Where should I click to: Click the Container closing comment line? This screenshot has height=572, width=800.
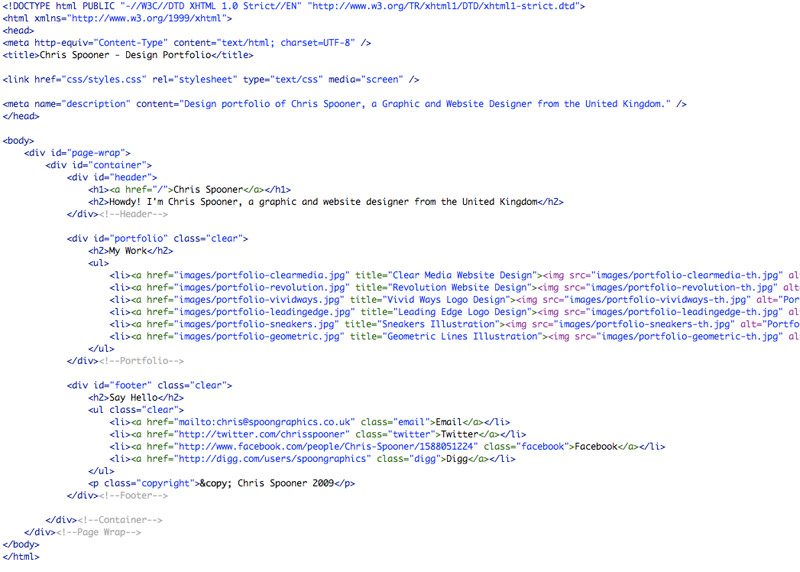104,520
